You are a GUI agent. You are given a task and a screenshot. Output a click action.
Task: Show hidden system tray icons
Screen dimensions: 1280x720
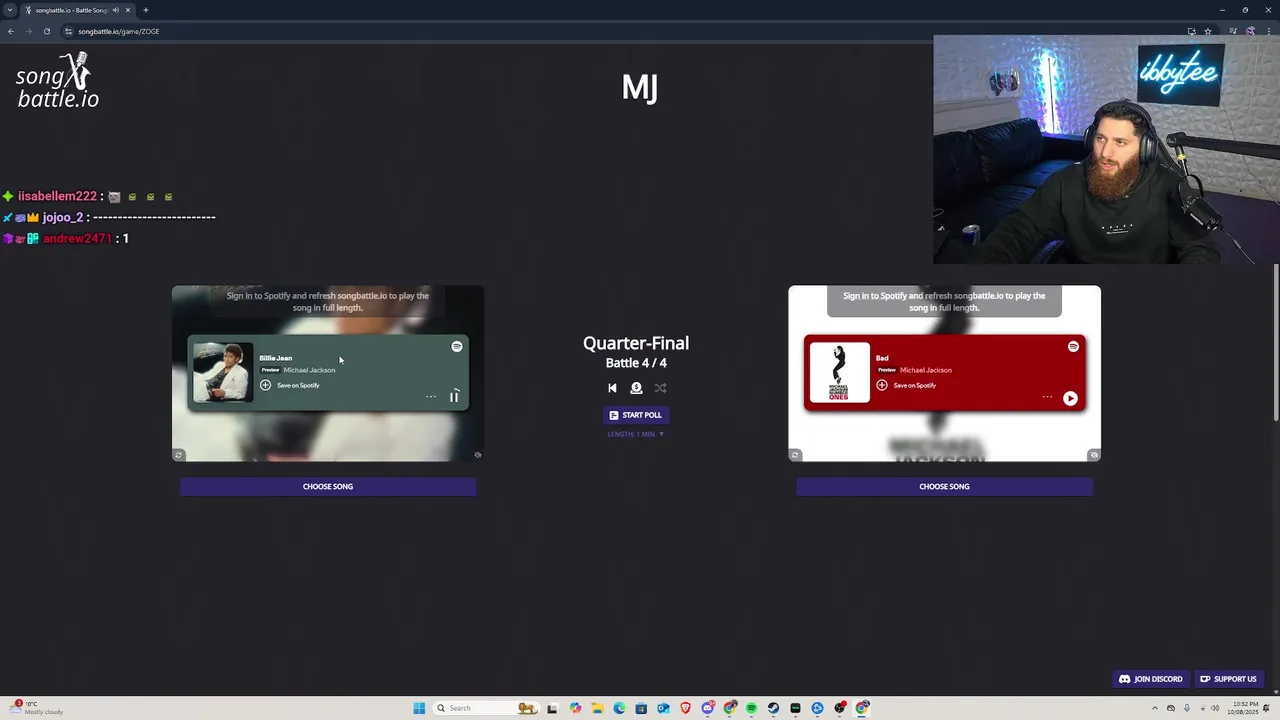pyautogui.click(x=1155, y=708)
